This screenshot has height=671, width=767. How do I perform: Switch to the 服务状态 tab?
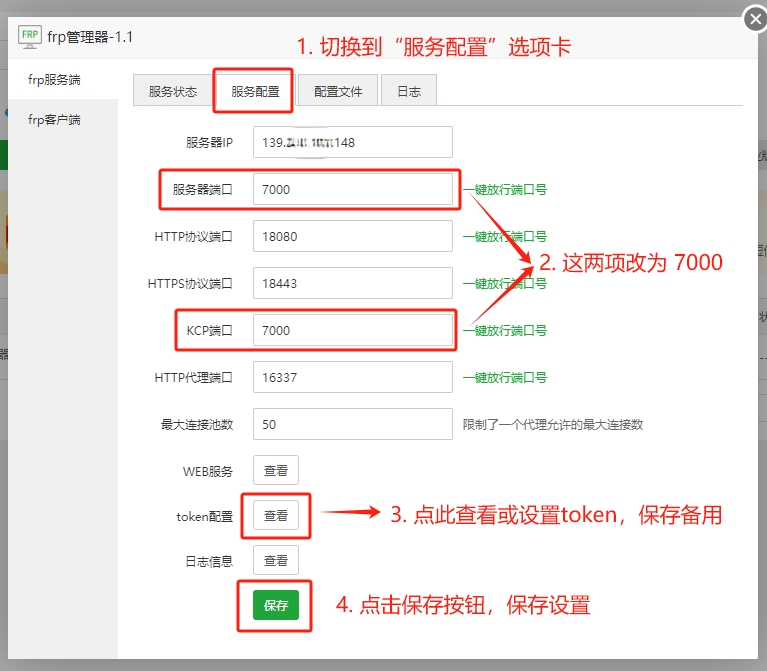tap(172, 91)
